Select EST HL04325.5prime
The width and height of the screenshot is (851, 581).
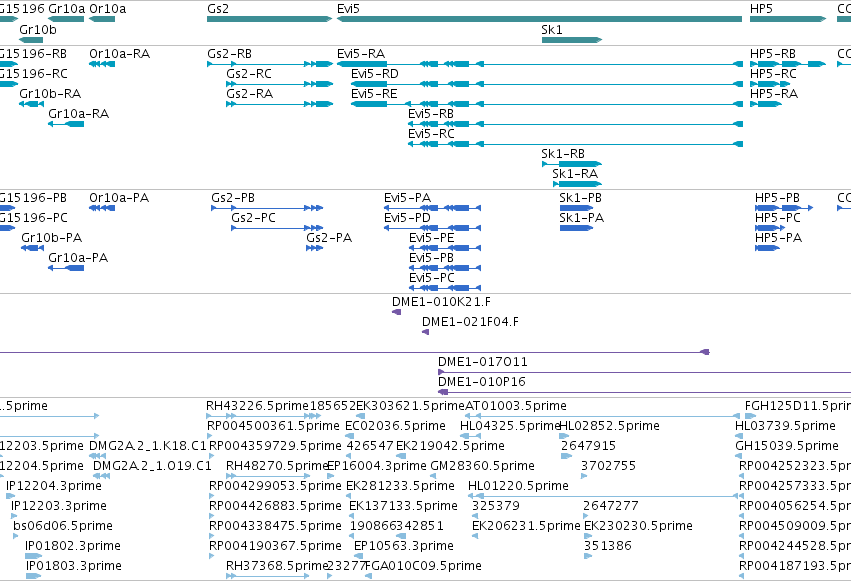[x=471, y=436]
